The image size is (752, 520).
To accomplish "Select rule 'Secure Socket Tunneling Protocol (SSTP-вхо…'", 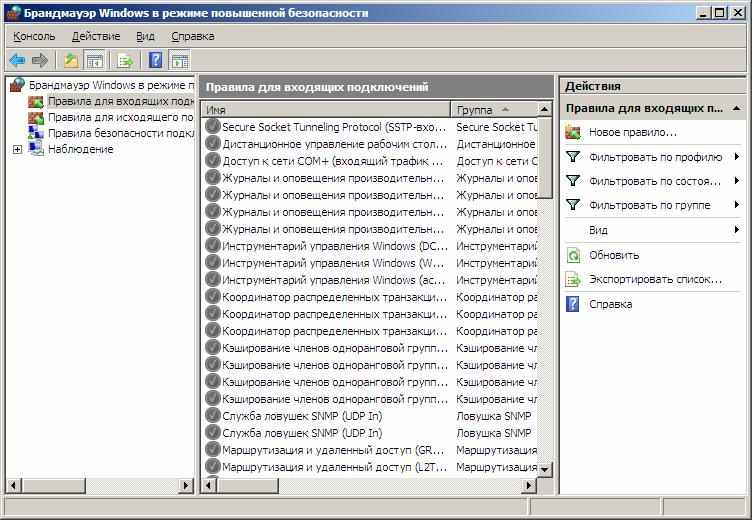I will [x=334, y=127].
